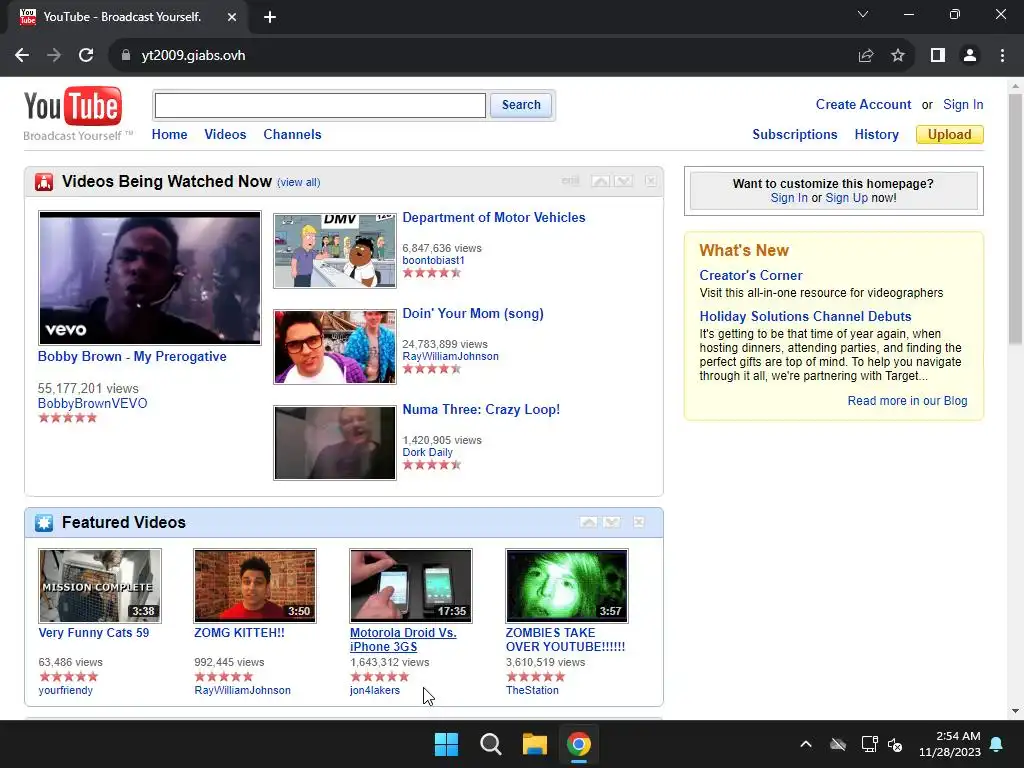Show hidden system tray icons
1024x768 pixels.
pos(806,744)
